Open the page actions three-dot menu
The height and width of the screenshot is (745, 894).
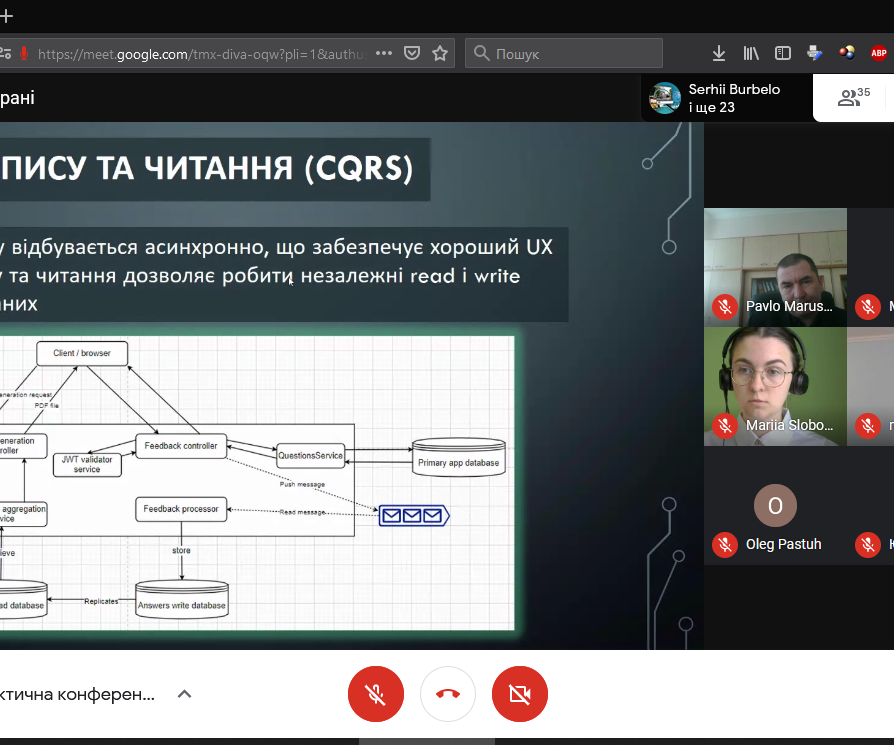pyautogui.click(x=384, y=53)
